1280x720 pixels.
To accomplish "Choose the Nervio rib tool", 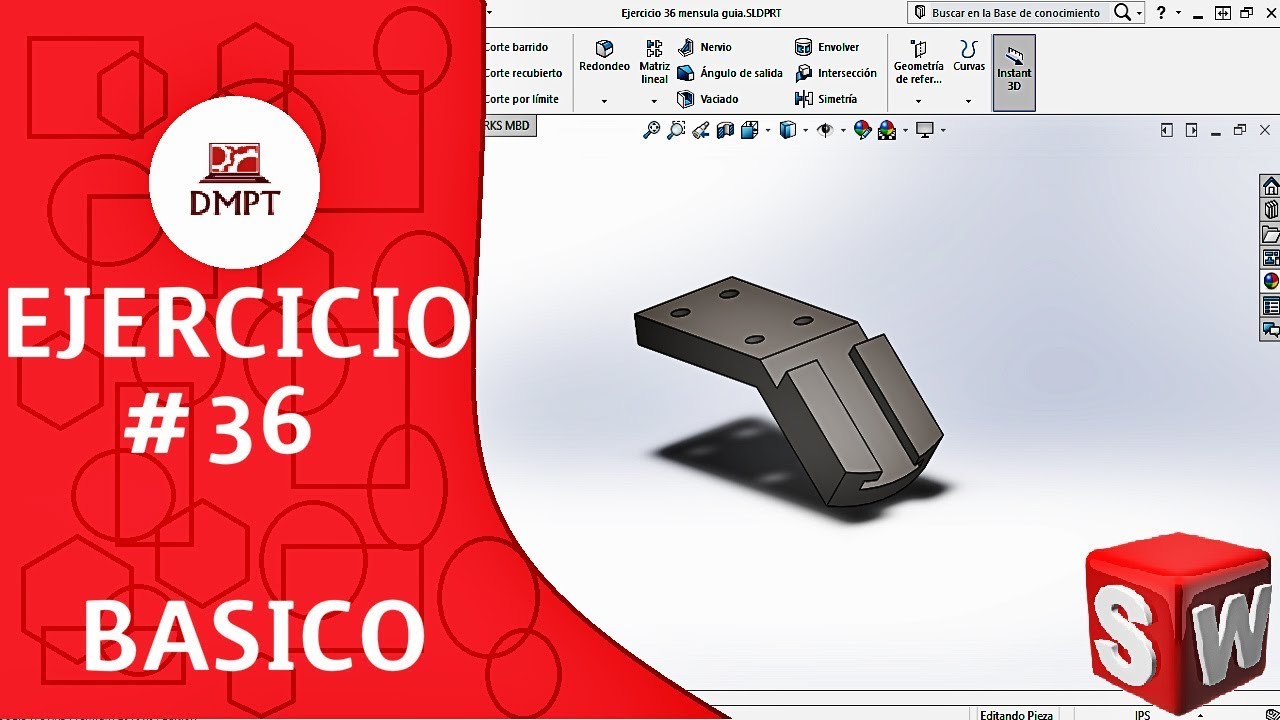I will coord(704,47).
